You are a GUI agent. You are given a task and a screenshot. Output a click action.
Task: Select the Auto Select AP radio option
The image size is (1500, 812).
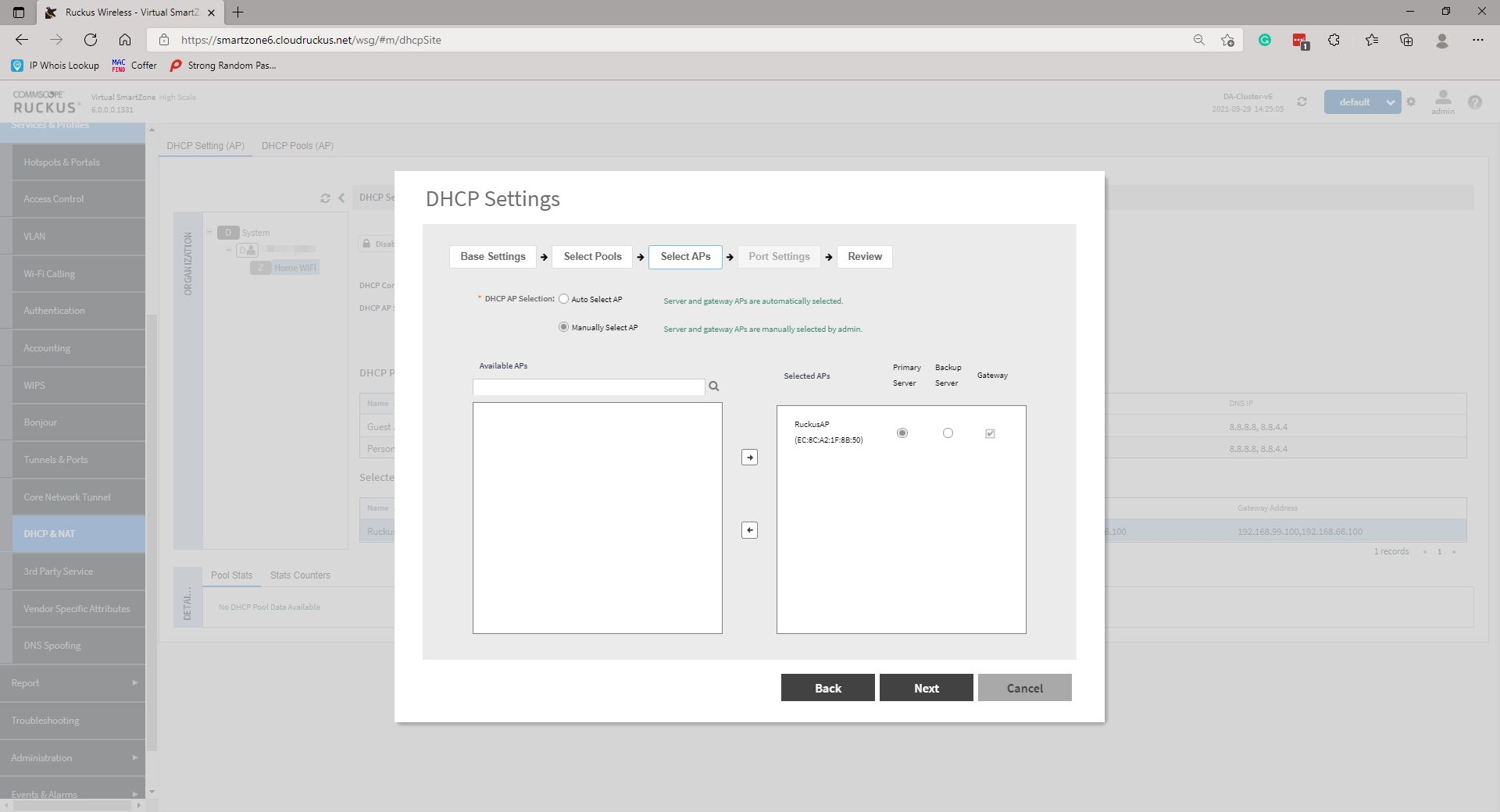(563, 299)
